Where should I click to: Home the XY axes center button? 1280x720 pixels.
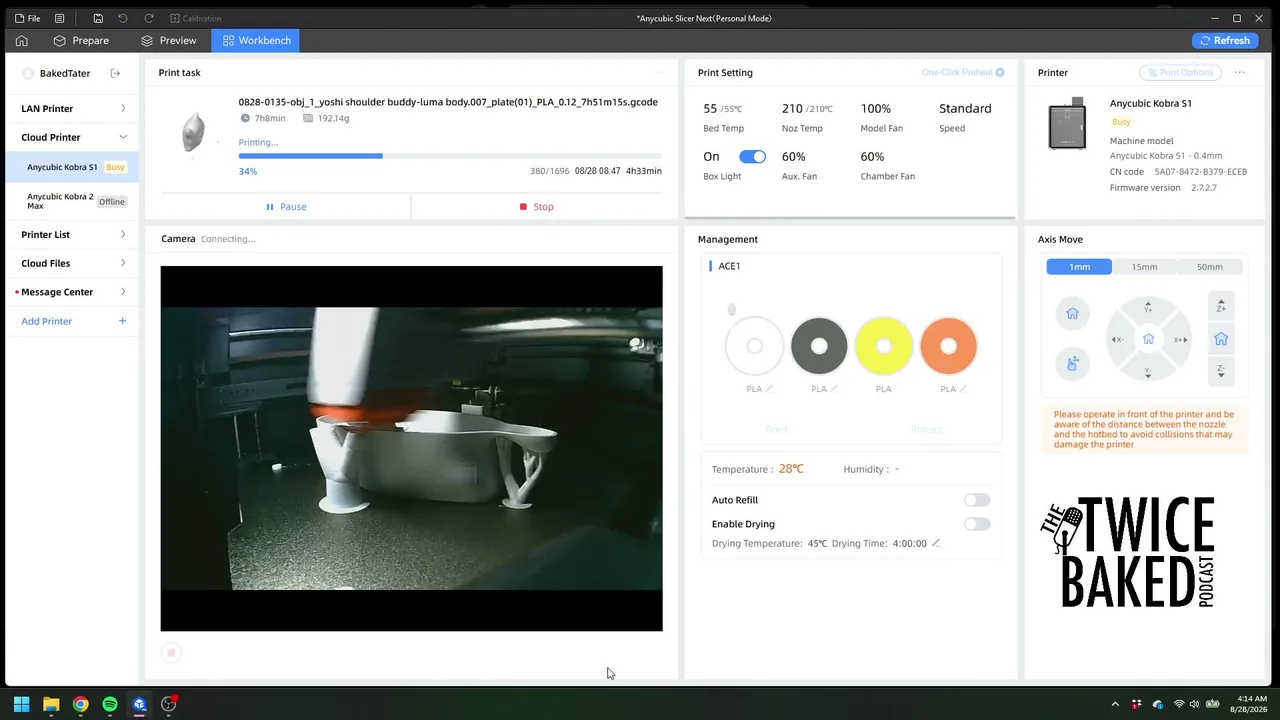[1148, 340]
